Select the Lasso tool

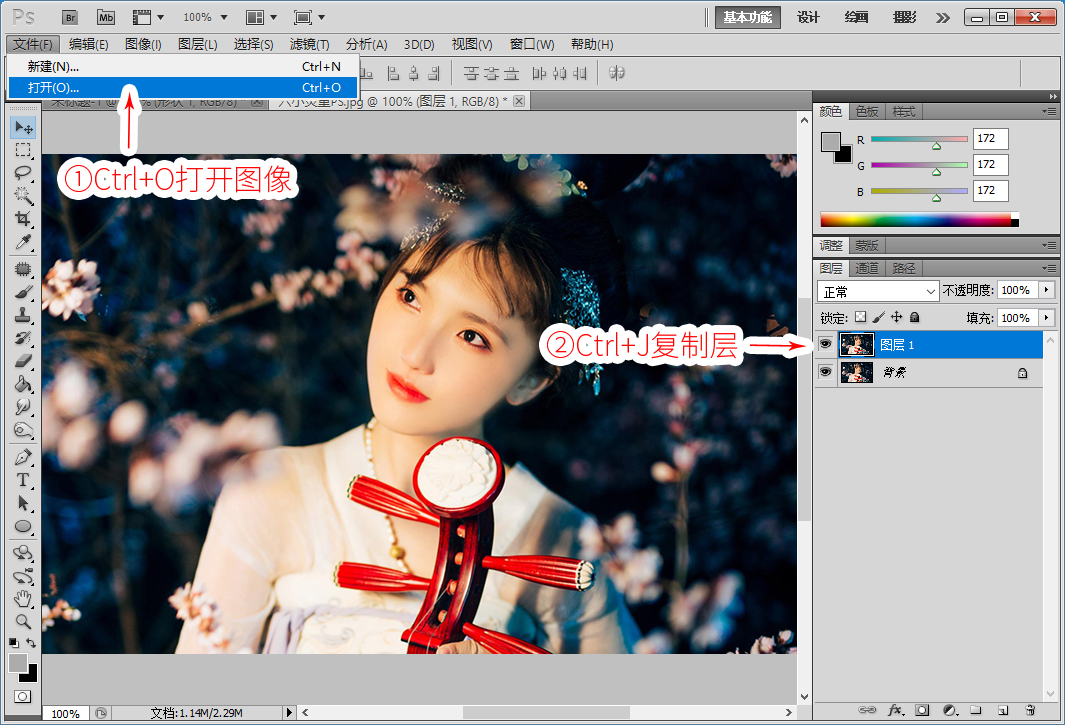[23, 172]
